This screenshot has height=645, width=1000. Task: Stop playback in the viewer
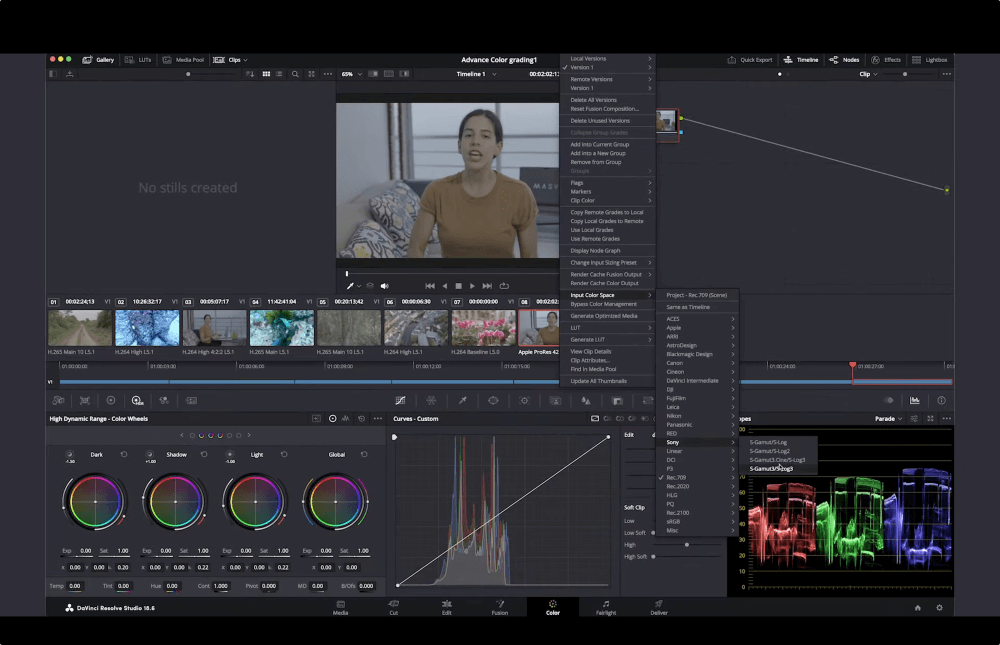coord(458,286)
